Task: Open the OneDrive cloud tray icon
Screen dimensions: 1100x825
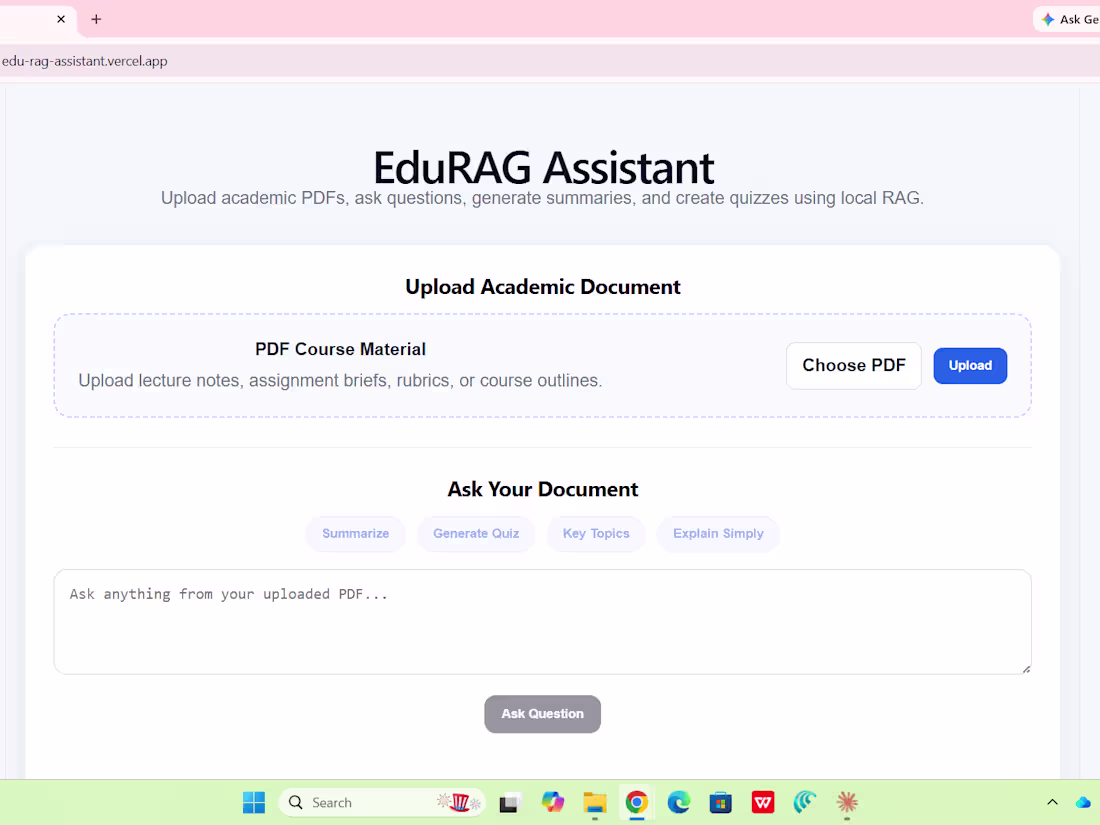Action: (x=1083, y=802)
